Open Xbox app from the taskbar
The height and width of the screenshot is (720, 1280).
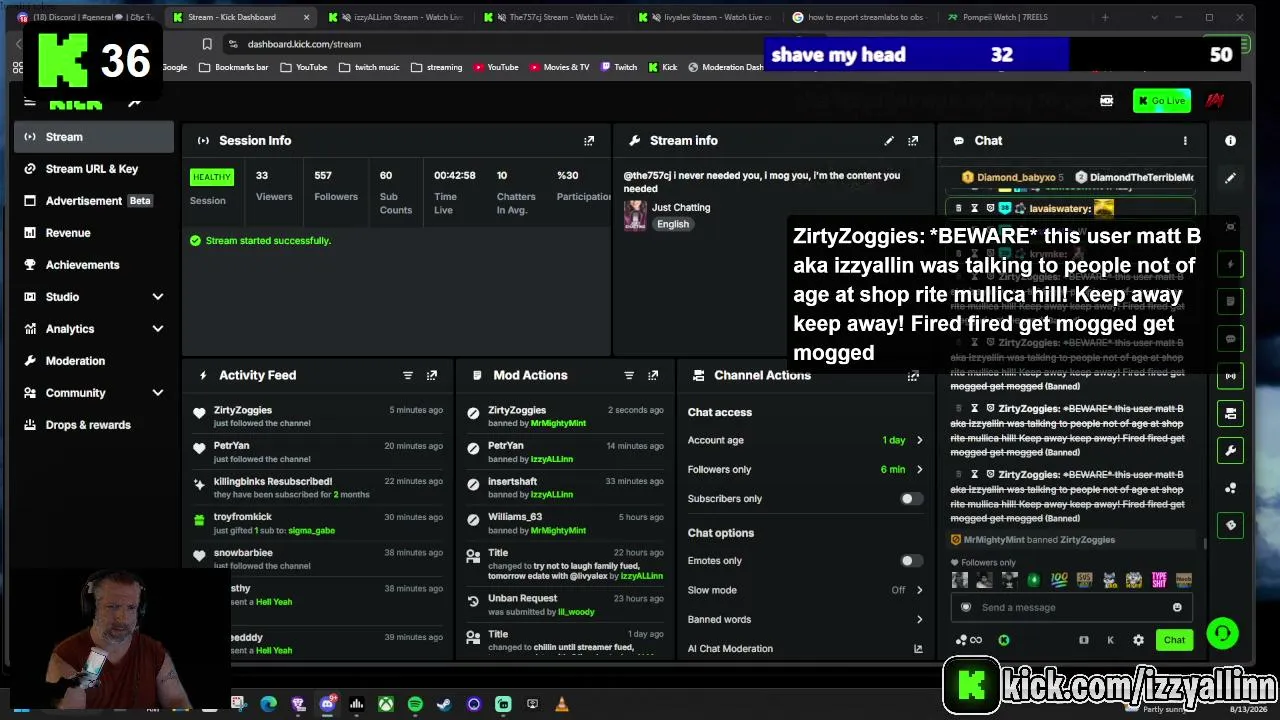tap(385, 704)
